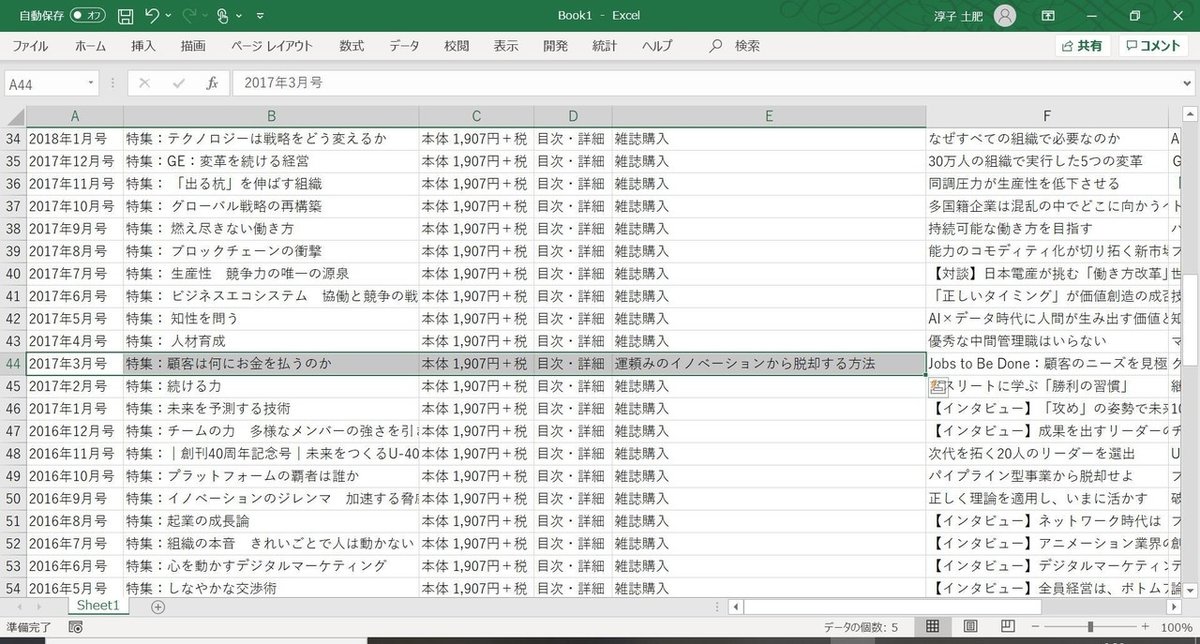Click cell 優秀な中間管理職はいらない
This screenshot has height=644, width=1200.
1047,341
